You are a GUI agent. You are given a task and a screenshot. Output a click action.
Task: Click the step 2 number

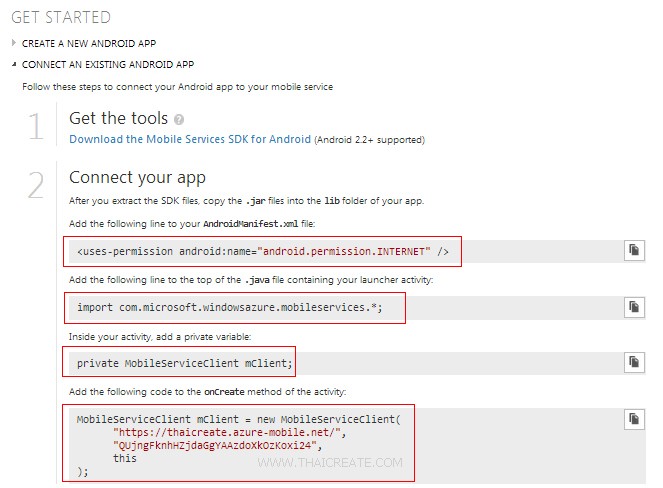pyautogui.click(x=36, y=185)
